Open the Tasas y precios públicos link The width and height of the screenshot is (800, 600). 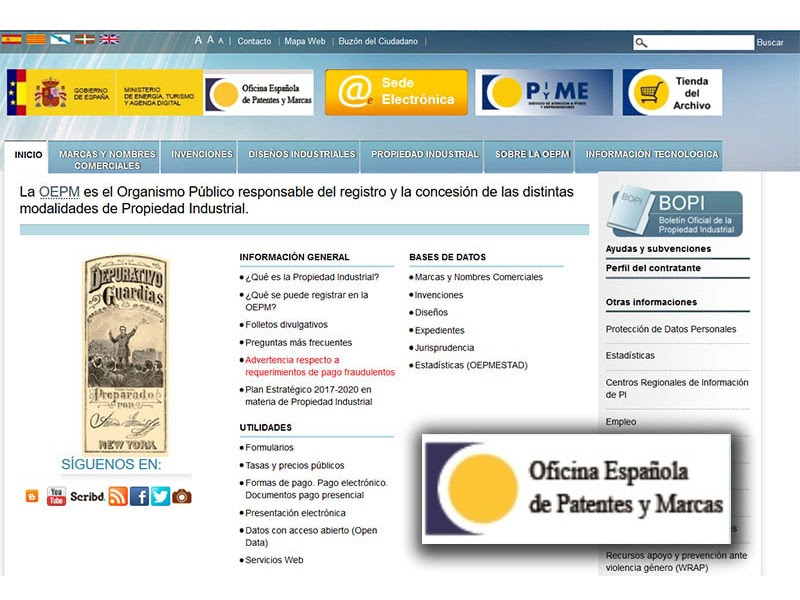coord(294,465)
